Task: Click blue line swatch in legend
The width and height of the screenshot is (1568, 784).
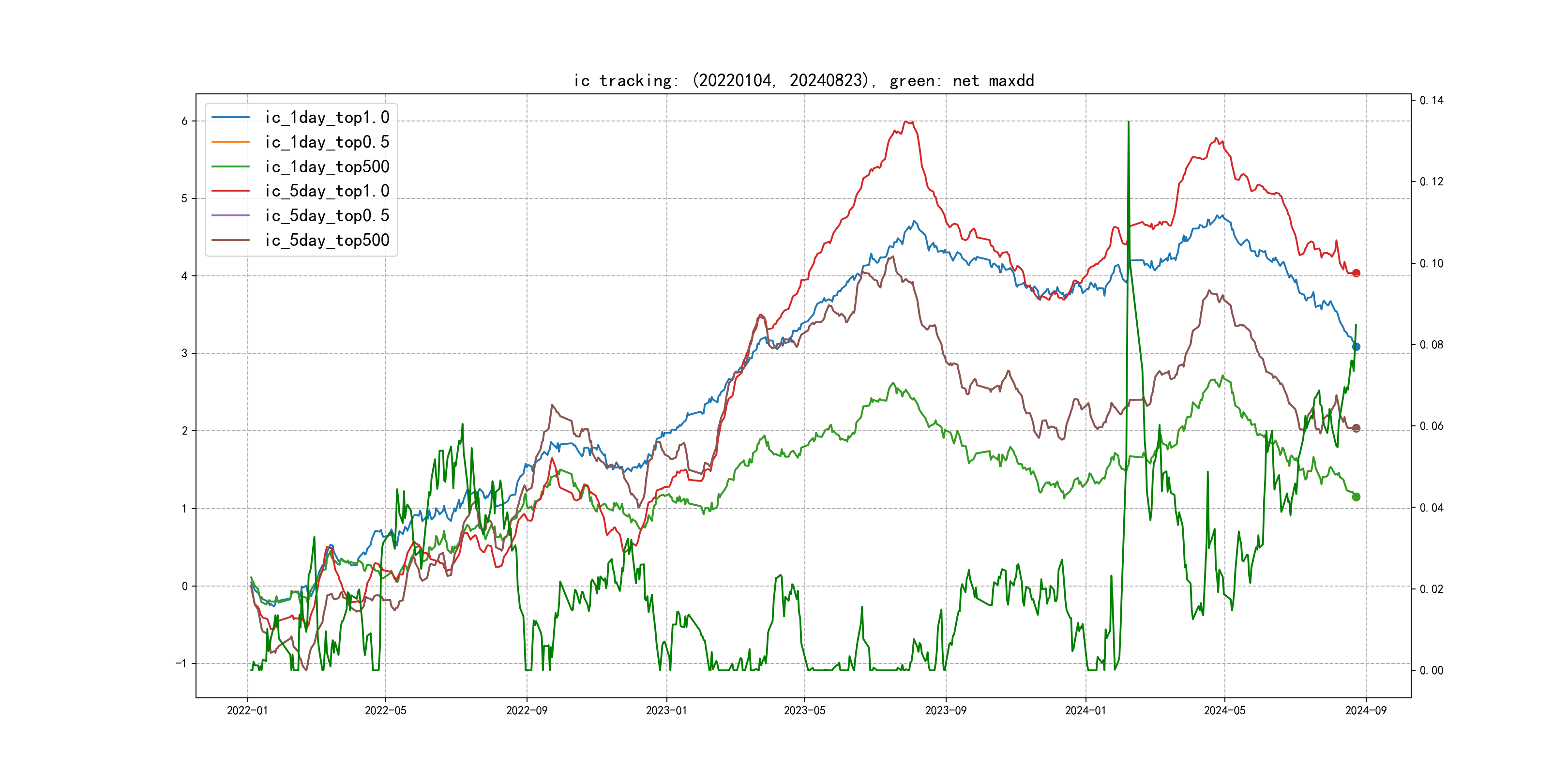Action: (230, 117)
